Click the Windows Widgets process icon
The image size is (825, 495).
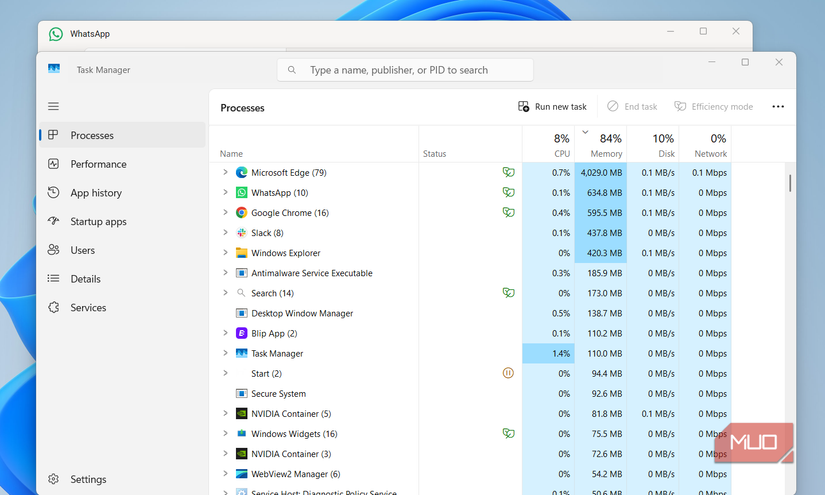pyautogui.click(x=242, y=433)
